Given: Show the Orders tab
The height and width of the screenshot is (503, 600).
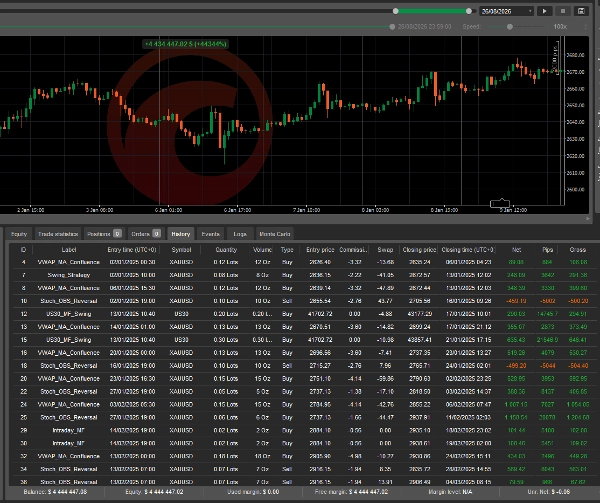Looking at the screenshot, I should coord(145,234).
